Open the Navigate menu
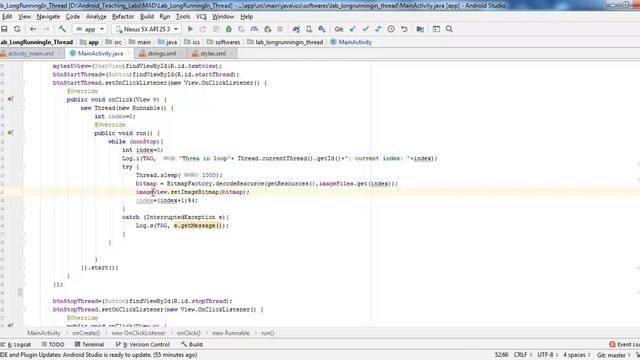Image resolution: width=640 pixels, height=360 pixels. [48, 16]
